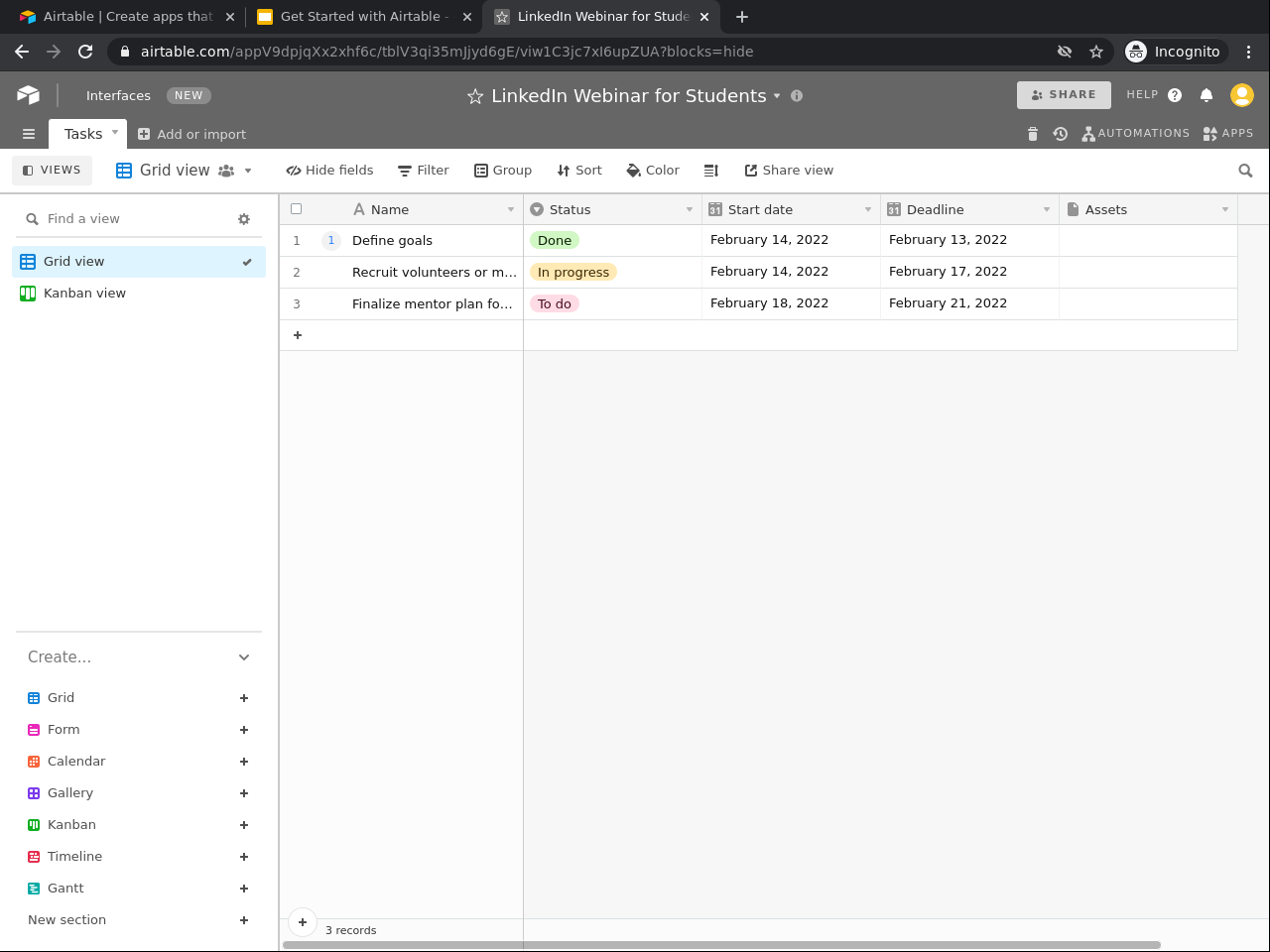
Task: Open base revision history
Action: tap(1060, 134)
